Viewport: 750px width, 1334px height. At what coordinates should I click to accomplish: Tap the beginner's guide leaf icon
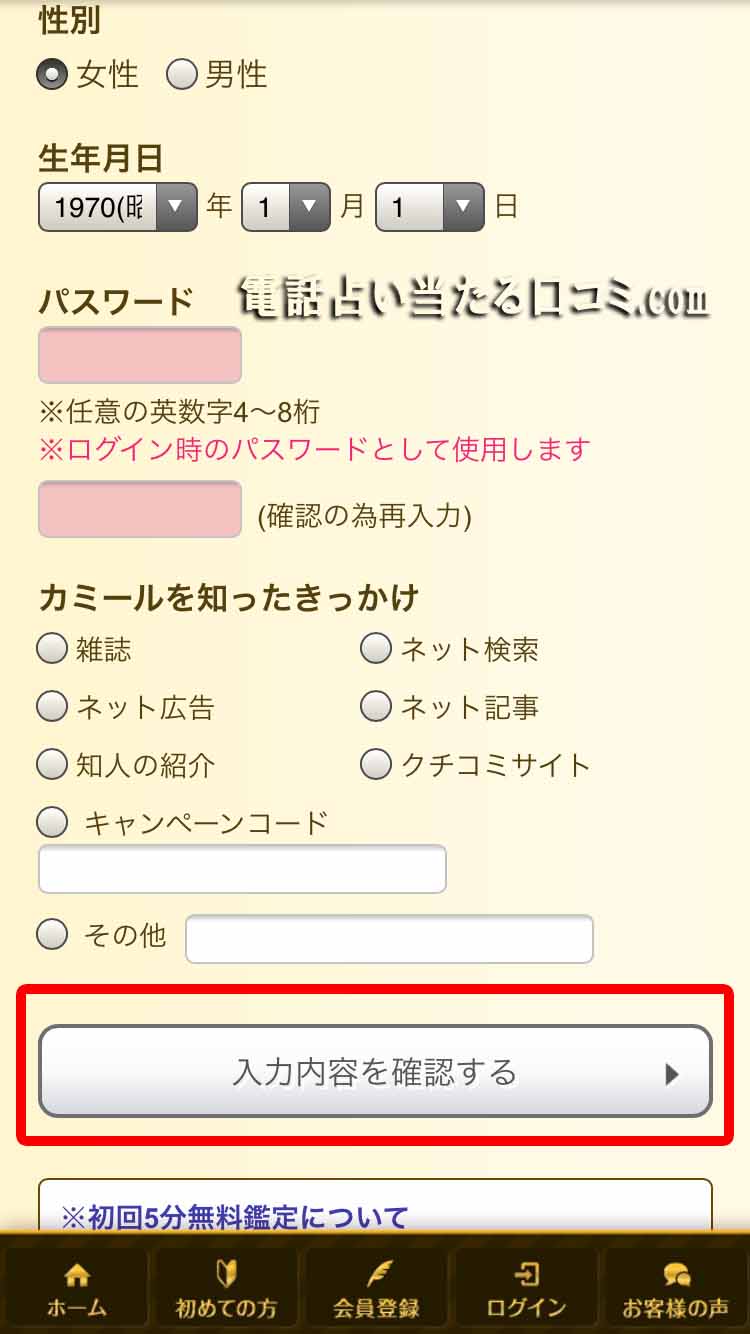pyautogui.click(x=226, y=1274)
